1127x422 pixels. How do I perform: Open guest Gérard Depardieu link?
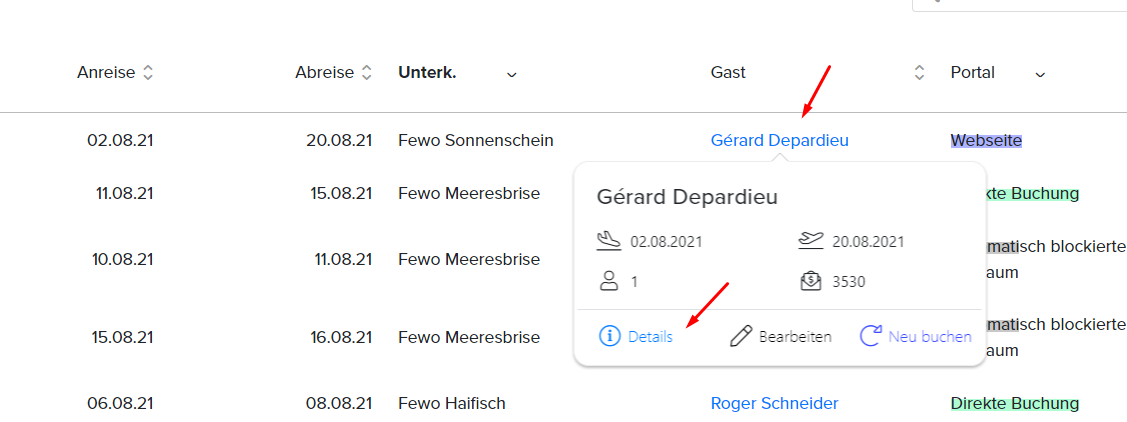(779, 140)
